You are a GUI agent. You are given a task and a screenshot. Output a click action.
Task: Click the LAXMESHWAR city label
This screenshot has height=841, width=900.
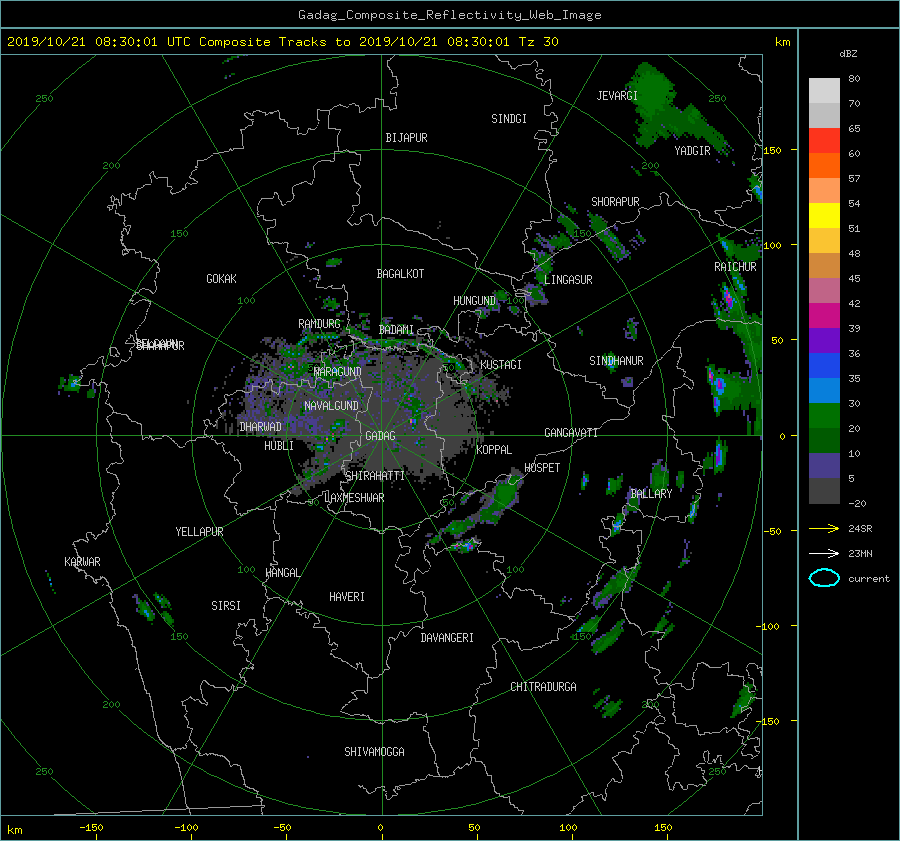(x=354, y=498)
